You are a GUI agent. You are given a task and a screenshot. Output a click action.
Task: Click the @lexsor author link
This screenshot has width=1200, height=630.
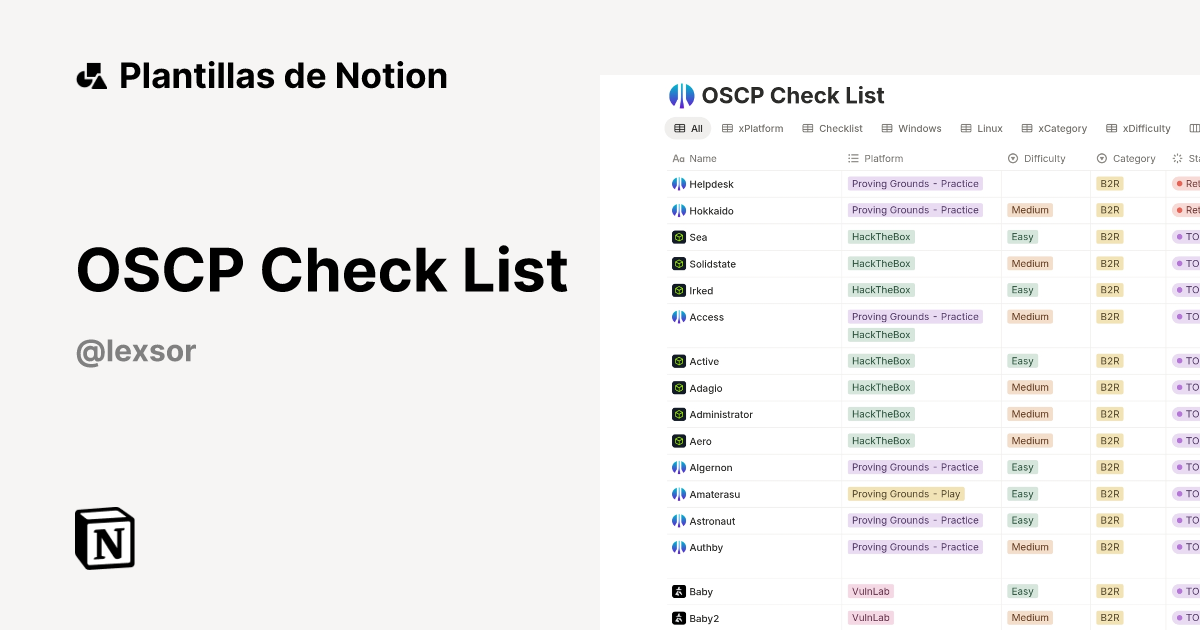tap(135, 350)
